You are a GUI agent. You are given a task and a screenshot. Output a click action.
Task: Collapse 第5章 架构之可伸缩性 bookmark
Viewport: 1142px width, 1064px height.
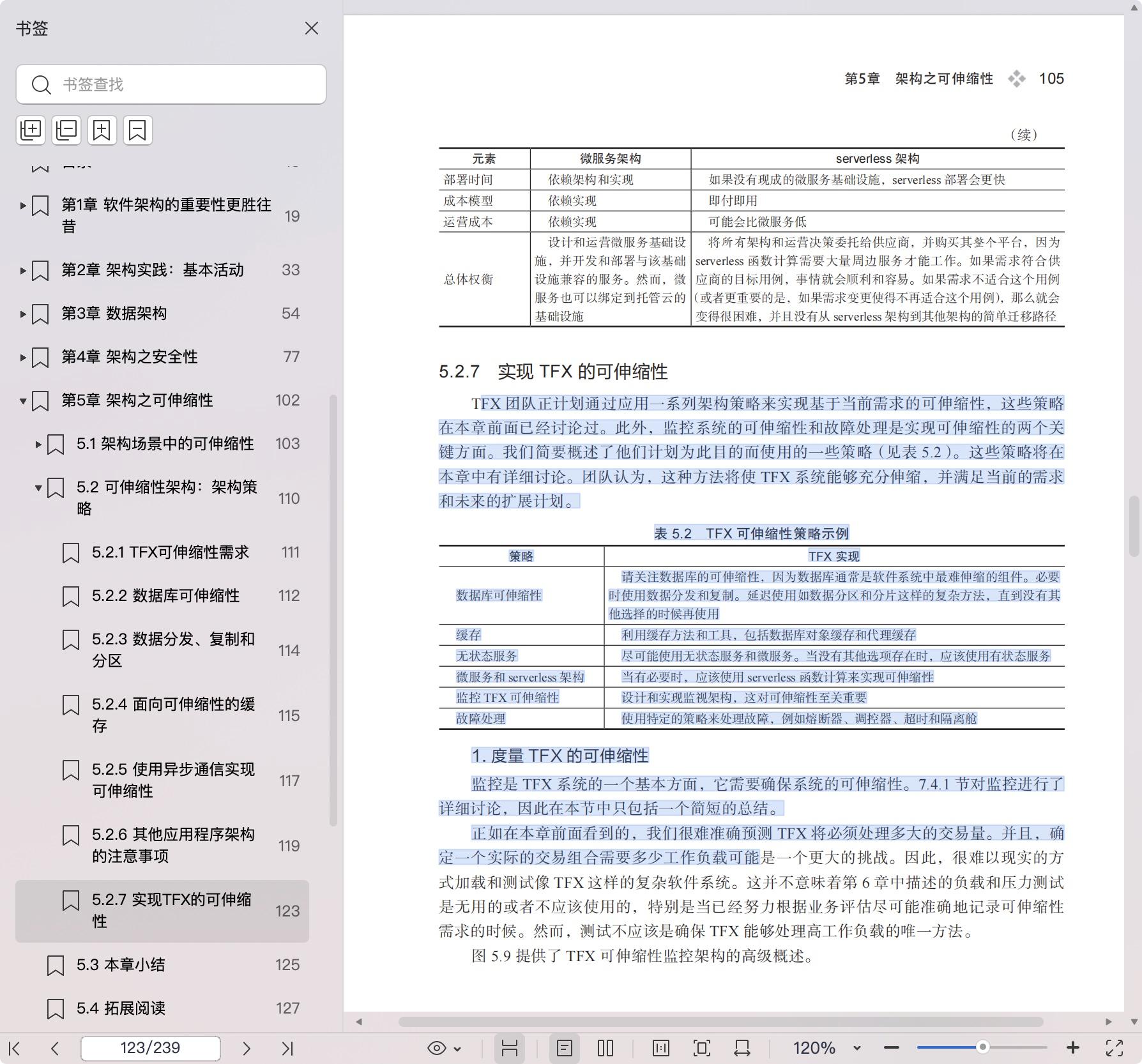22,401
